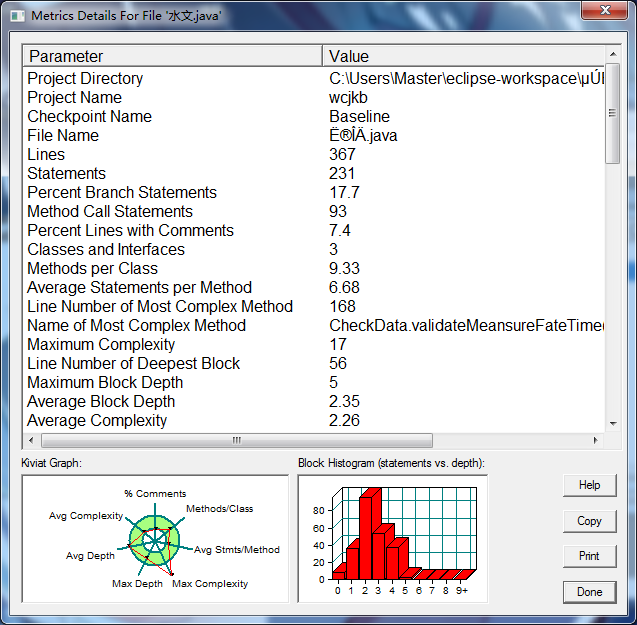Copy the metrics with Copy button
Viewport: 637px width, 625px height.
[589, 521]
